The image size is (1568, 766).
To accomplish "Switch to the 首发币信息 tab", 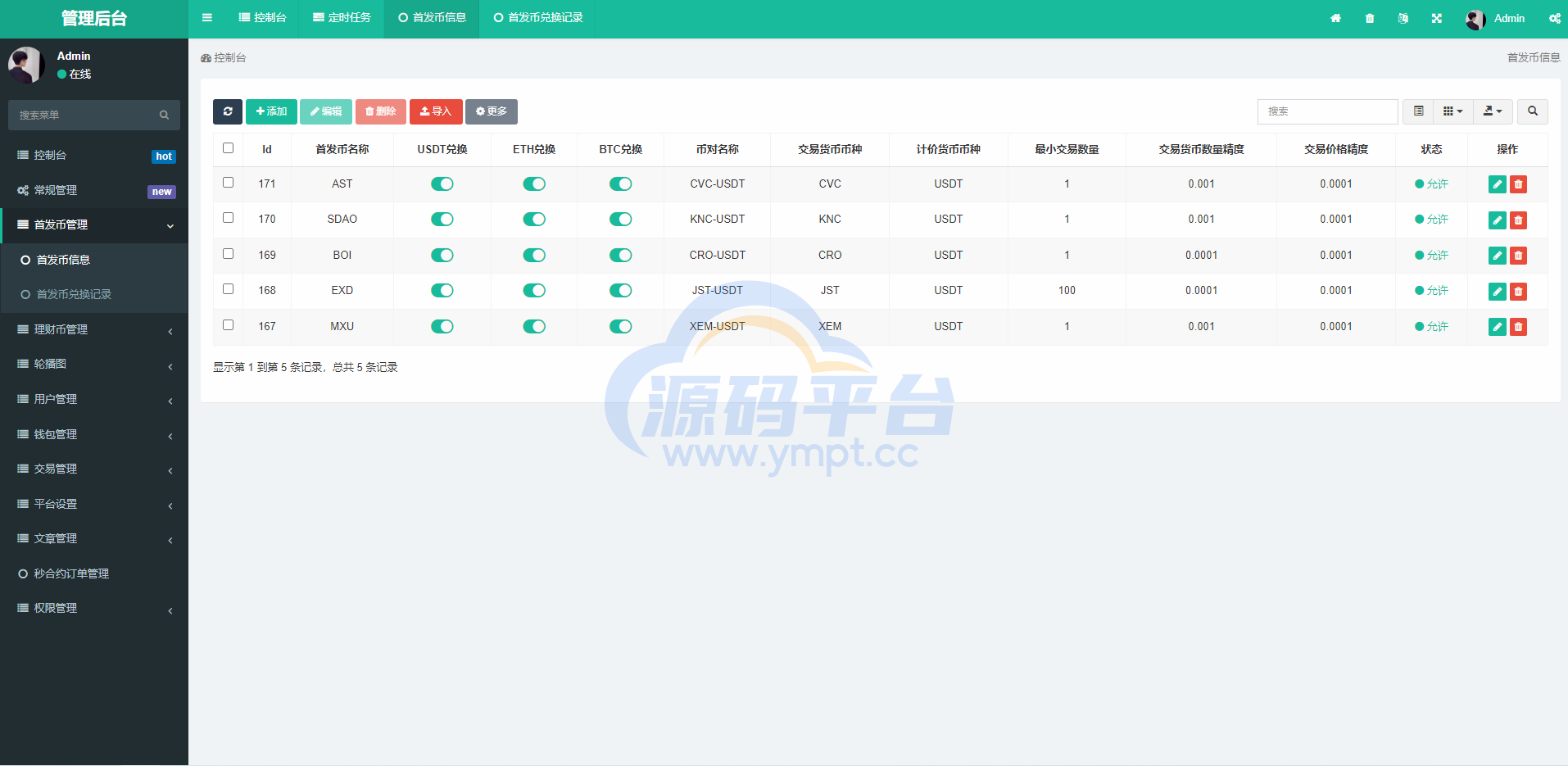I will pos(432,18).
